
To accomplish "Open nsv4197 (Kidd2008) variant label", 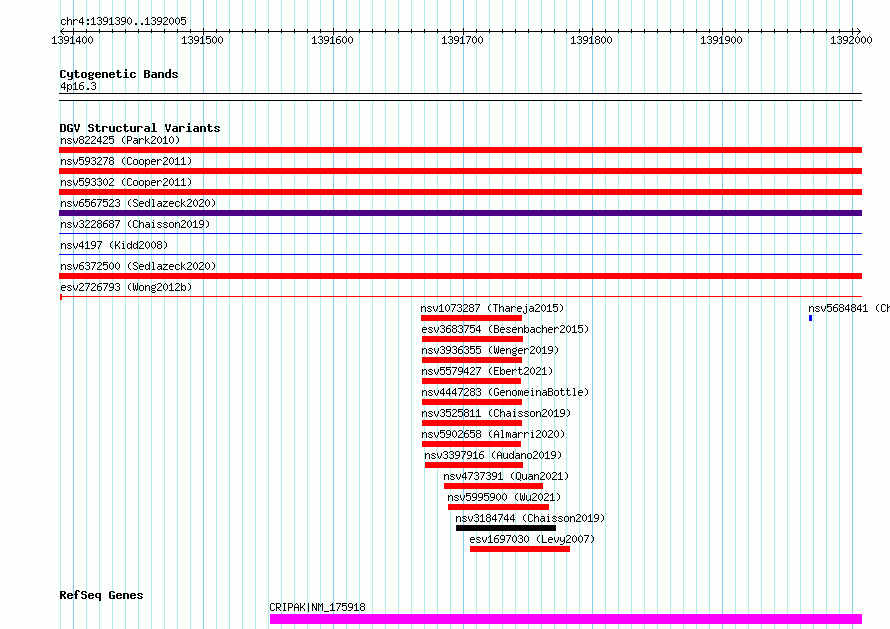I will click(x=114, y=245).
